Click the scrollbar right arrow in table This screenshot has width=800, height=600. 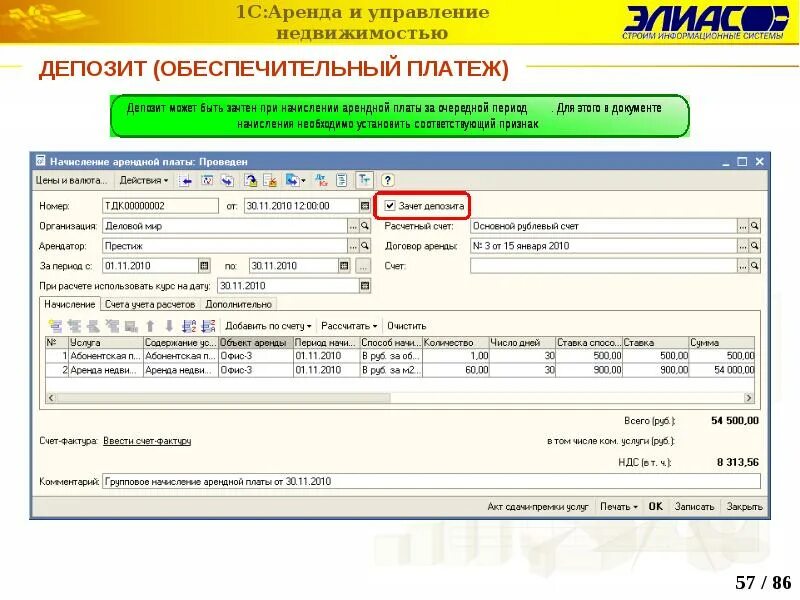748,397
